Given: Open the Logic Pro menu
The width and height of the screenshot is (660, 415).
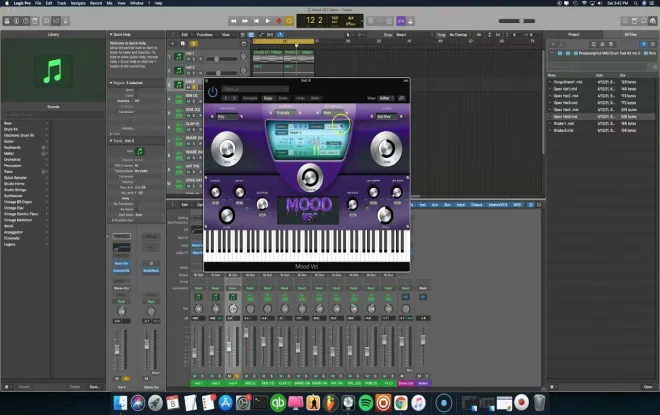Looking at the screenshot, I should click(22, 3).
